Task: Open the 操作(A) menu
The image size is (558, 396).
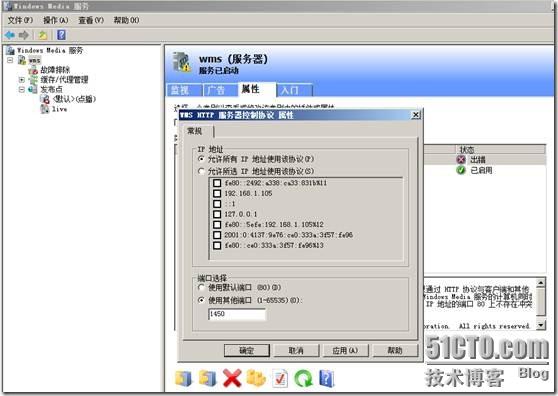Action: point(56,20)
